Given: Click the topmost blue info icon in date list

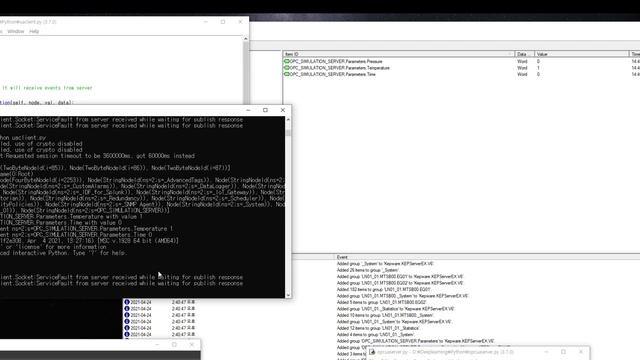Looking at the screenshot, I should tap(127, 302).
